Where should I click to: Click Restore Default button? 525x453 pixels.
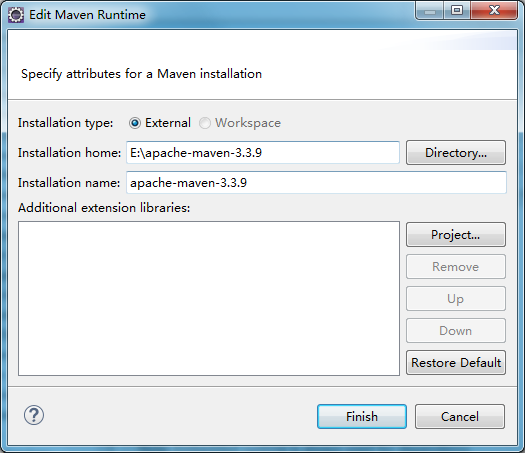456,363
